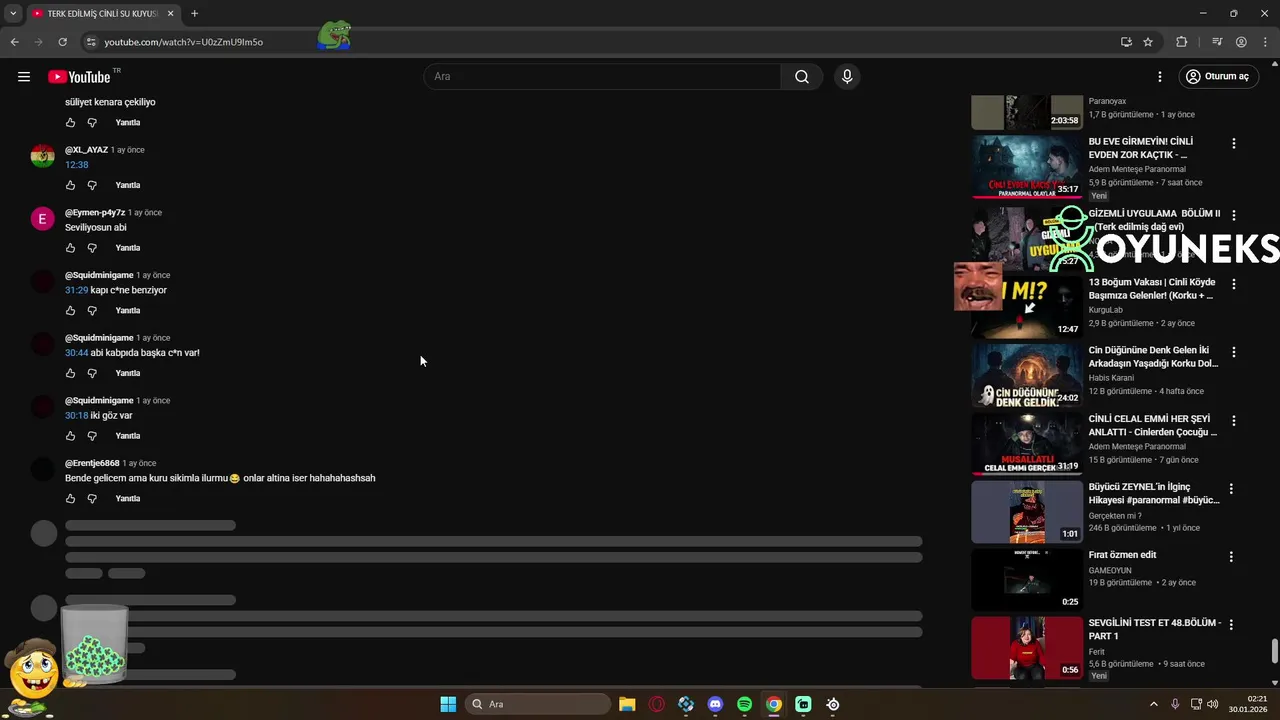
Task: Dislike the 'kapı c*ne benziyor' comment
Action: coord(92,311)
